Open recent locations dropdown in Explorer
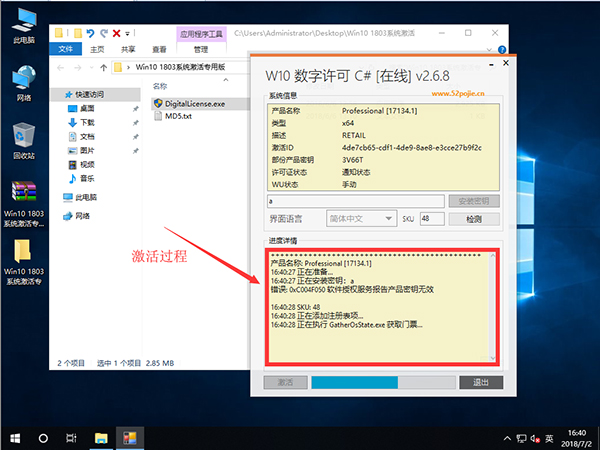This screenshot has height=450, width=600. click(x=91, y=68)
